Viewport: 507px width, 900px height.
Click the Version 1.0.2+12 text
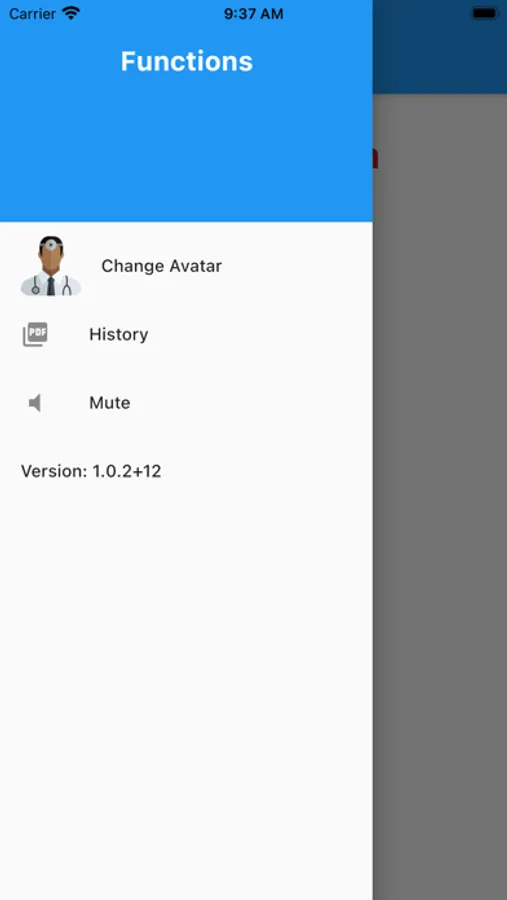[91, 471]
